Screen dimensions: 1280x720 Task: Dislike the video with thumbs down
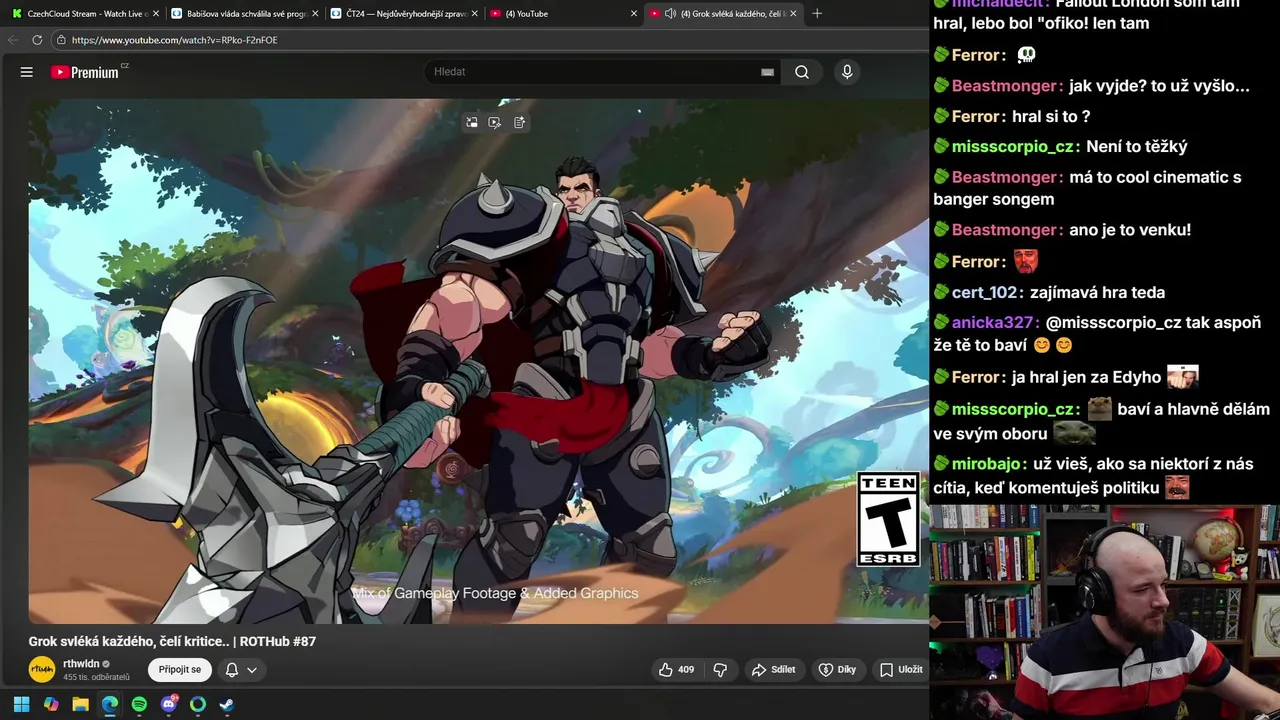(x=720, y=670)
